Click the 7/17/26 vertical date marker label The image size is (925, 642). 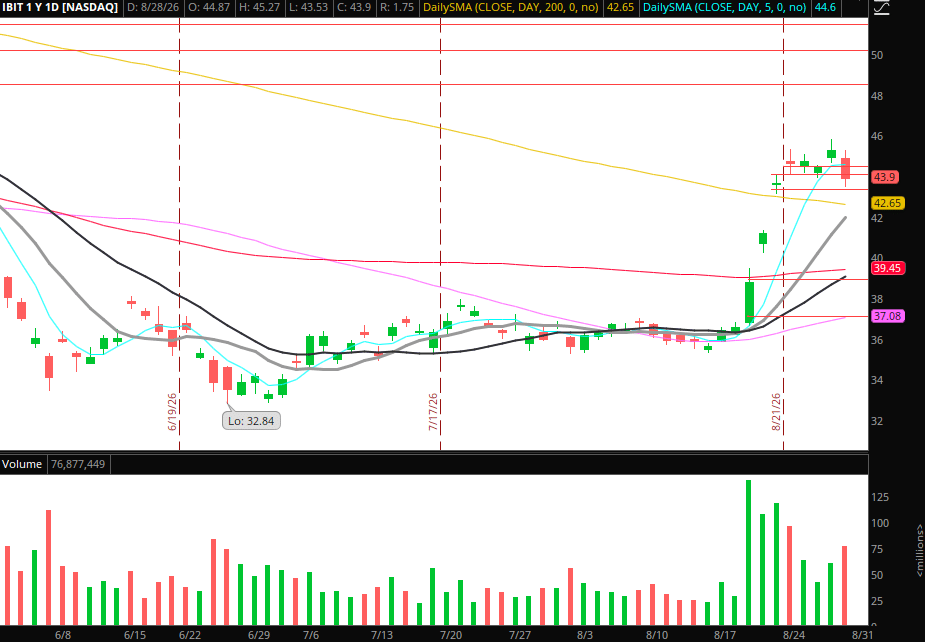[x=434, y=412]
